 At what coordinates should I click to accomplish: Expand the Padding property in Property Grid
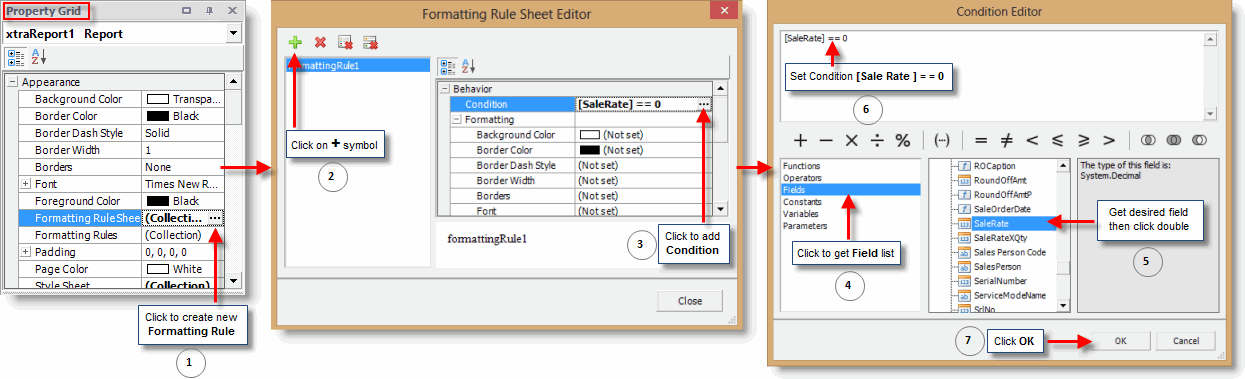point(25,252)
